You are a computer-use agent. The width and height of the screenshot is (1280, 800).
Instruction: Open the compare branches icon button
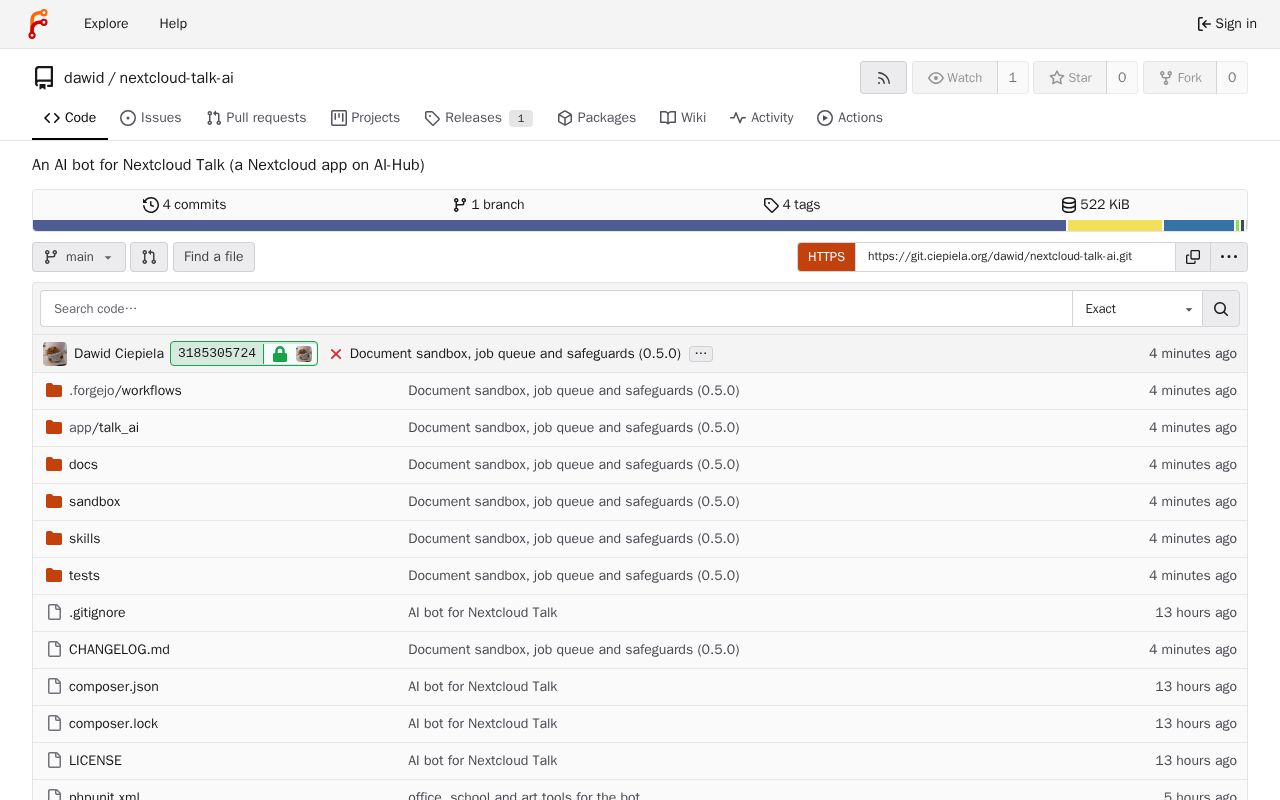(x=149, y=257)
